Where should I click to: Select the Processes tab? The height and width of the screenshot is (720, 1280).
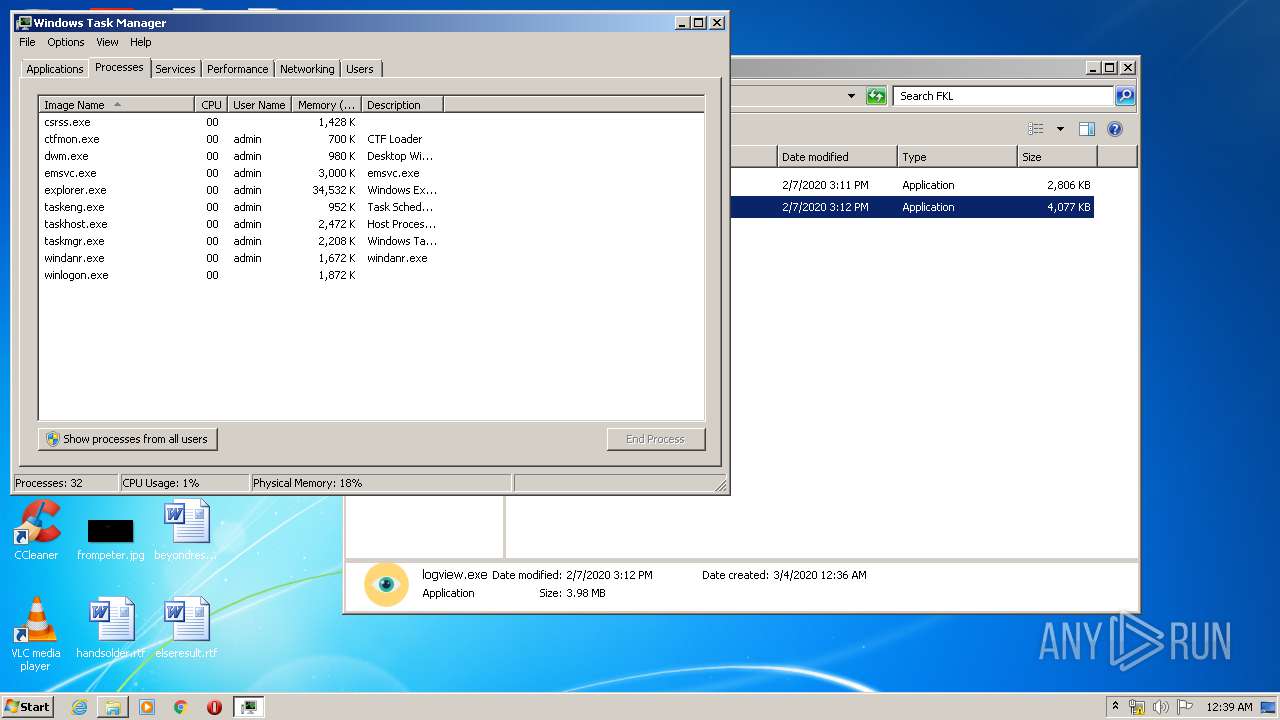(119, 67)
